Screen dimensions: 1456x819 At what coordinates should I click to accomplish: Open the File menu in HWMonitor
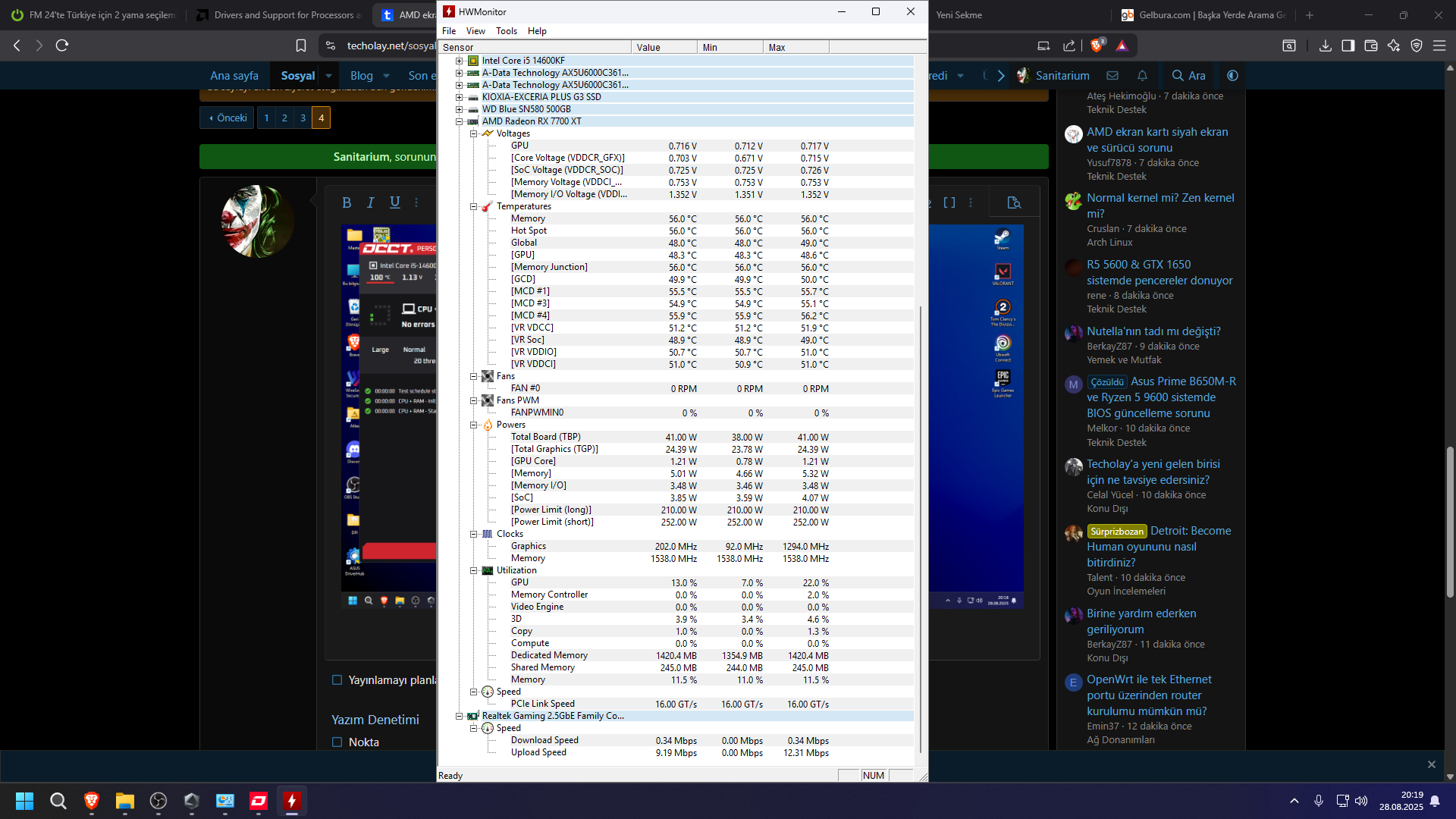[449, 31]
